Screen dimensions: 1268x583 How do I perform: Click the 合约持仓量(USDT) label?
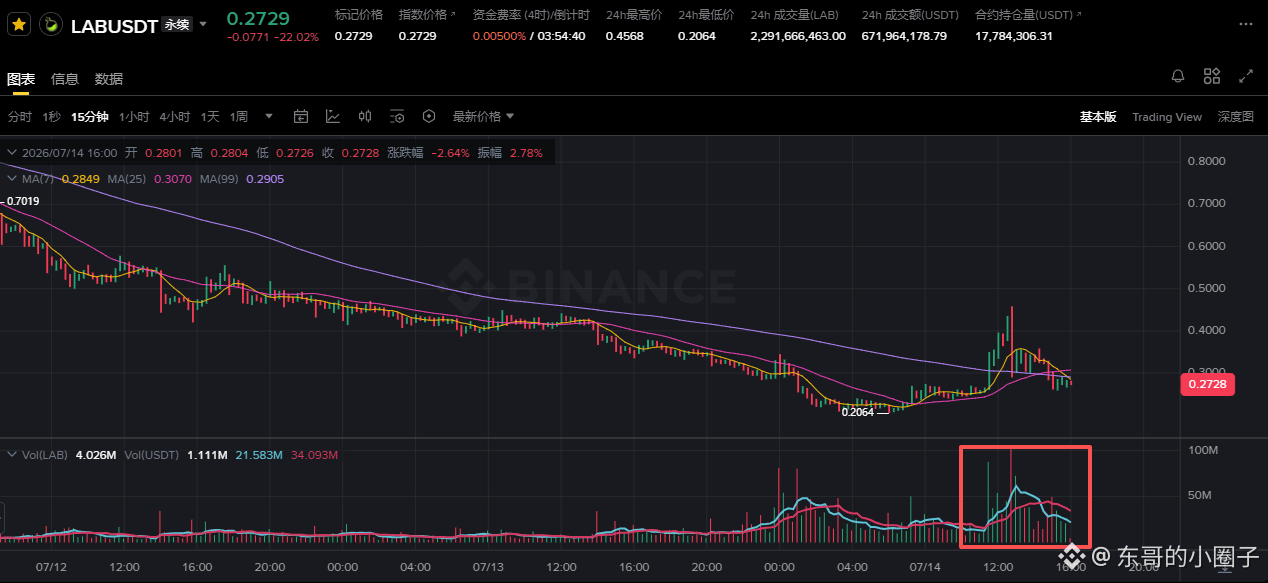[x=1023, y=15]
